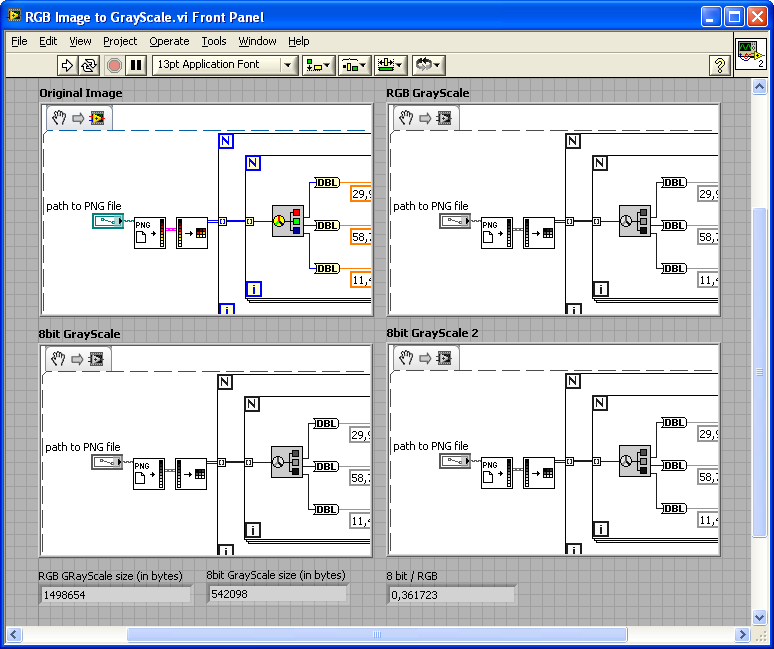The width and height of the screenshot is (774, 649).
Task: Click Read PNG File icon in RGB GrayScale
Action: coord(496,233)
